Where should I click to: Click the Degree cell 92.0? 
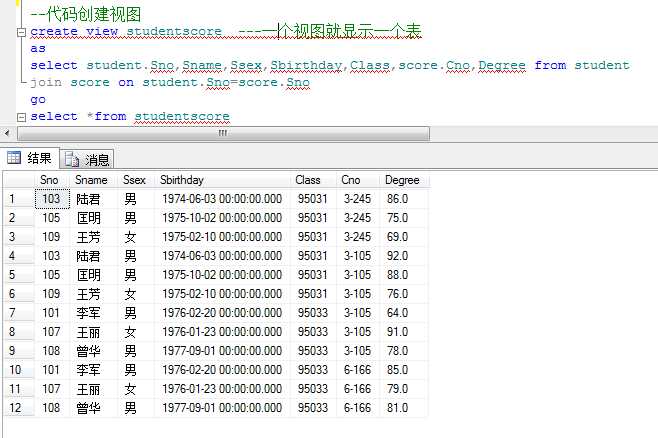404,256
